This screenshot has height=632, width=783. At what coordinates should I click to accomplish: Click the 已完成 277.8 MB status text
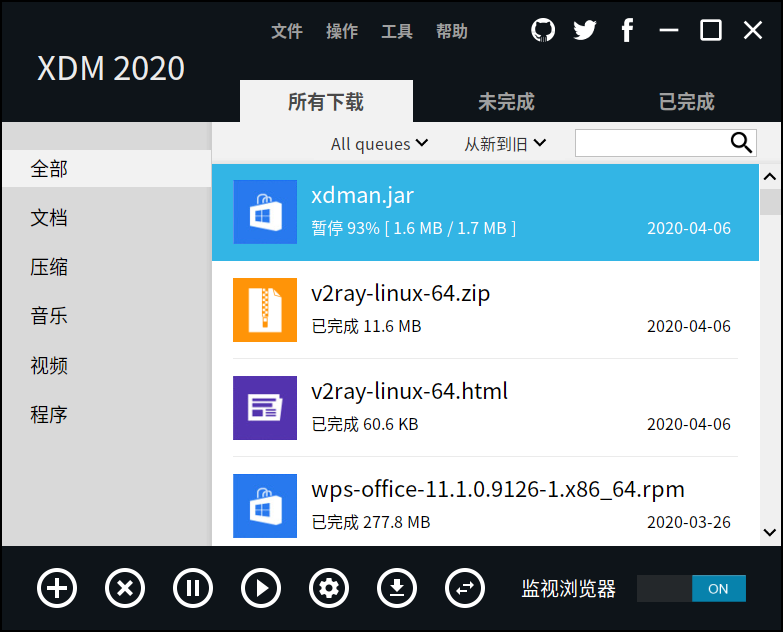coord(371,522)
